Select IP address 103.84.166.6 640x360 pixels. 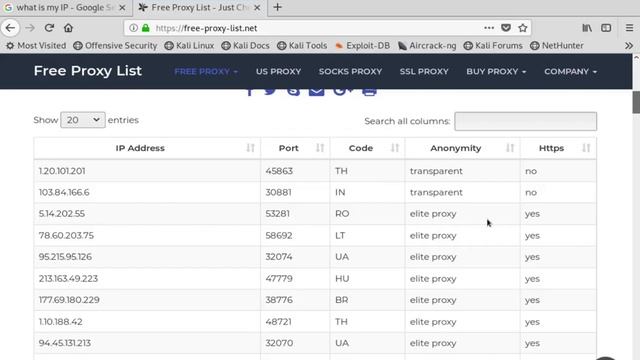point(64,192)
